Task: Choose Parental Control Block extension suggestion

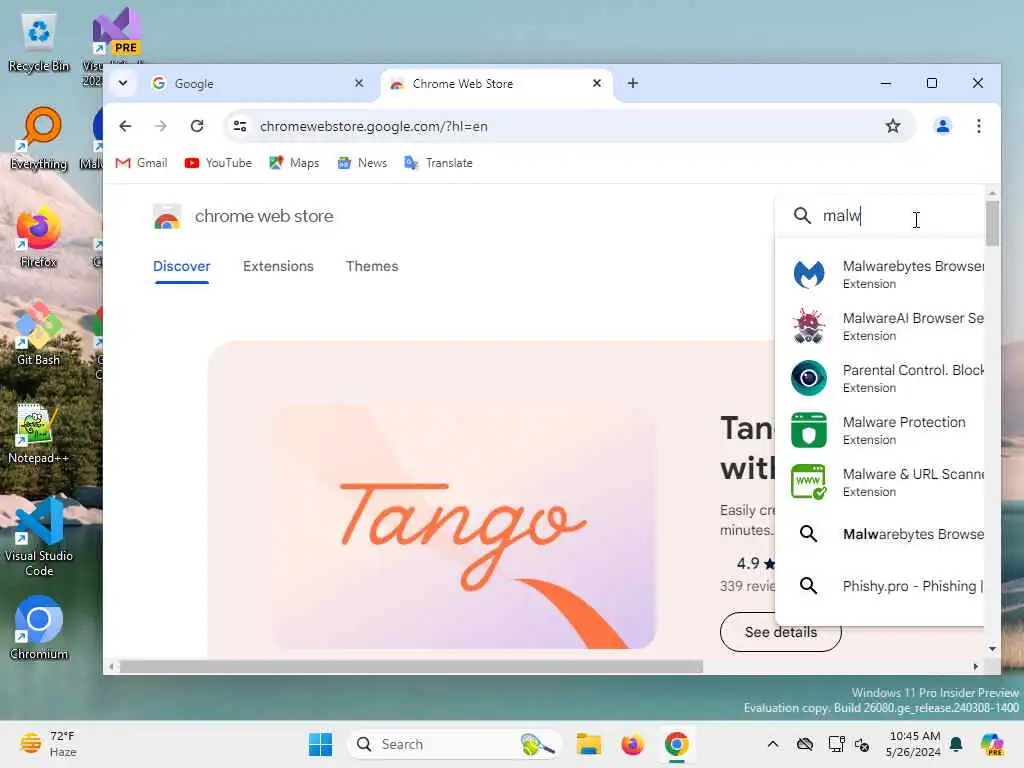Action: (880, 378)
